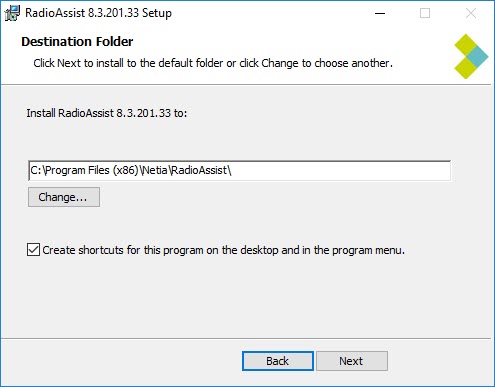The width and height of the screenshot is (495, 387).
Task: Uncheck the create shortcuts checkbox
Action: [x=33, y=250]
